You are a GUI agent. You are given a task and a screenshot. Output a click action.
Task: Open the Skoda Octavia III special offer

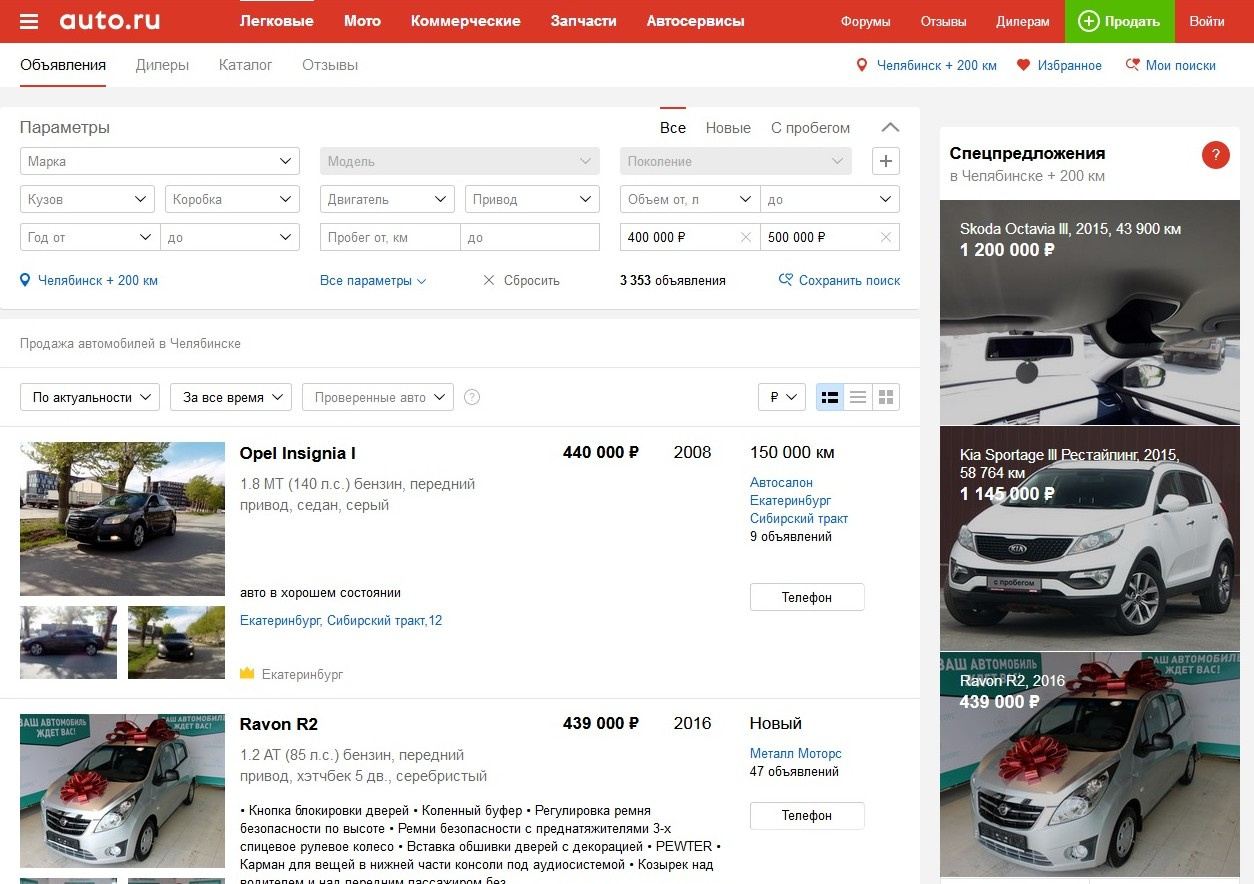click(x=1090, y=313)
